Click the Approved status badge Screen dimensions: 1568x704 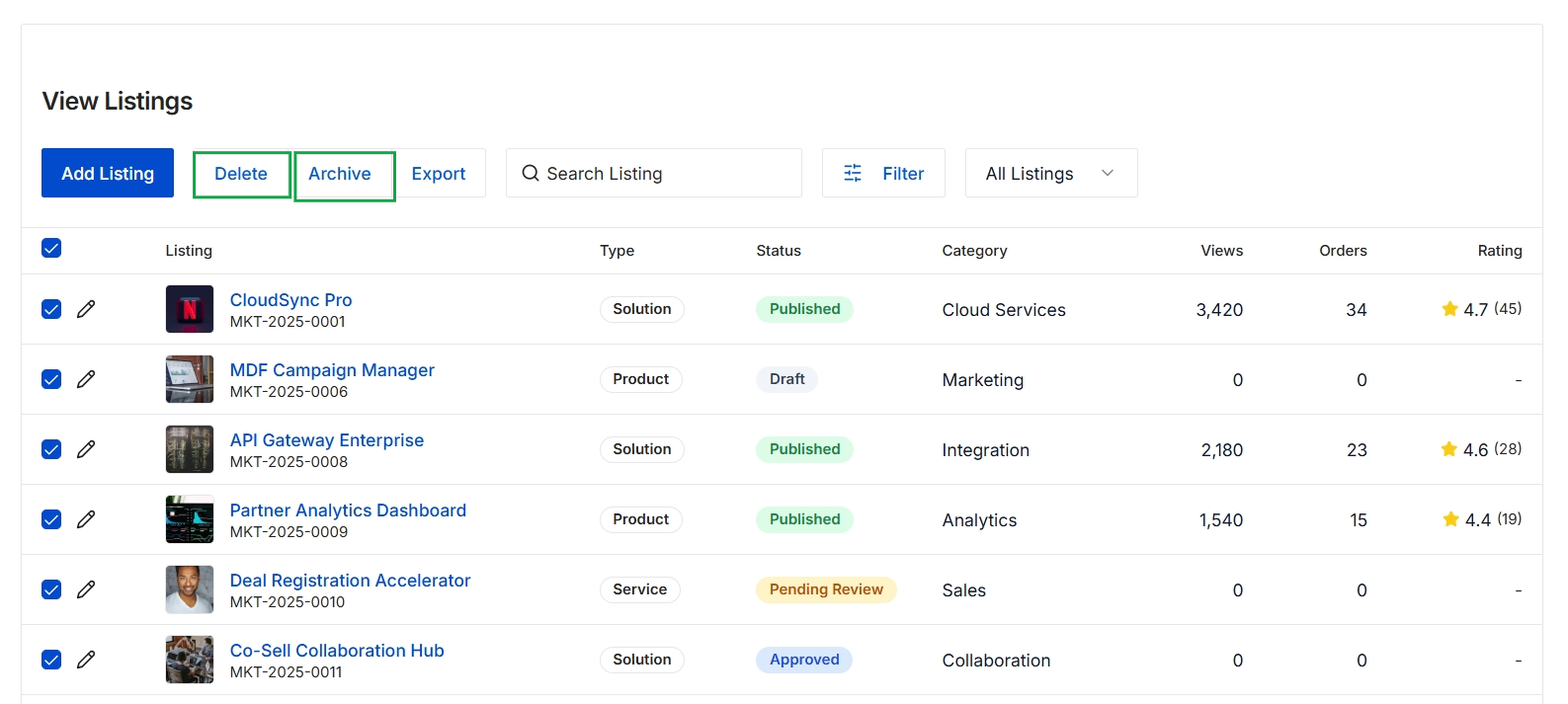804,660
